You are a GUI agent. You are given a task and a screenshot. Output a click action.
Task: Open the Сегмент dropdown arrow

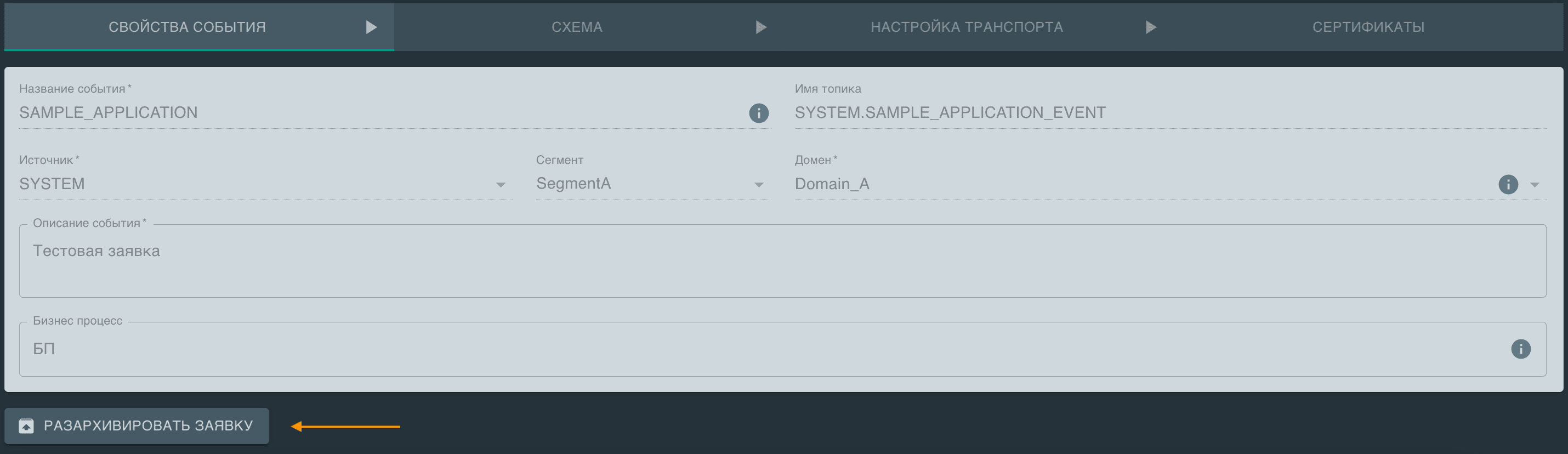tap(758, 185)
